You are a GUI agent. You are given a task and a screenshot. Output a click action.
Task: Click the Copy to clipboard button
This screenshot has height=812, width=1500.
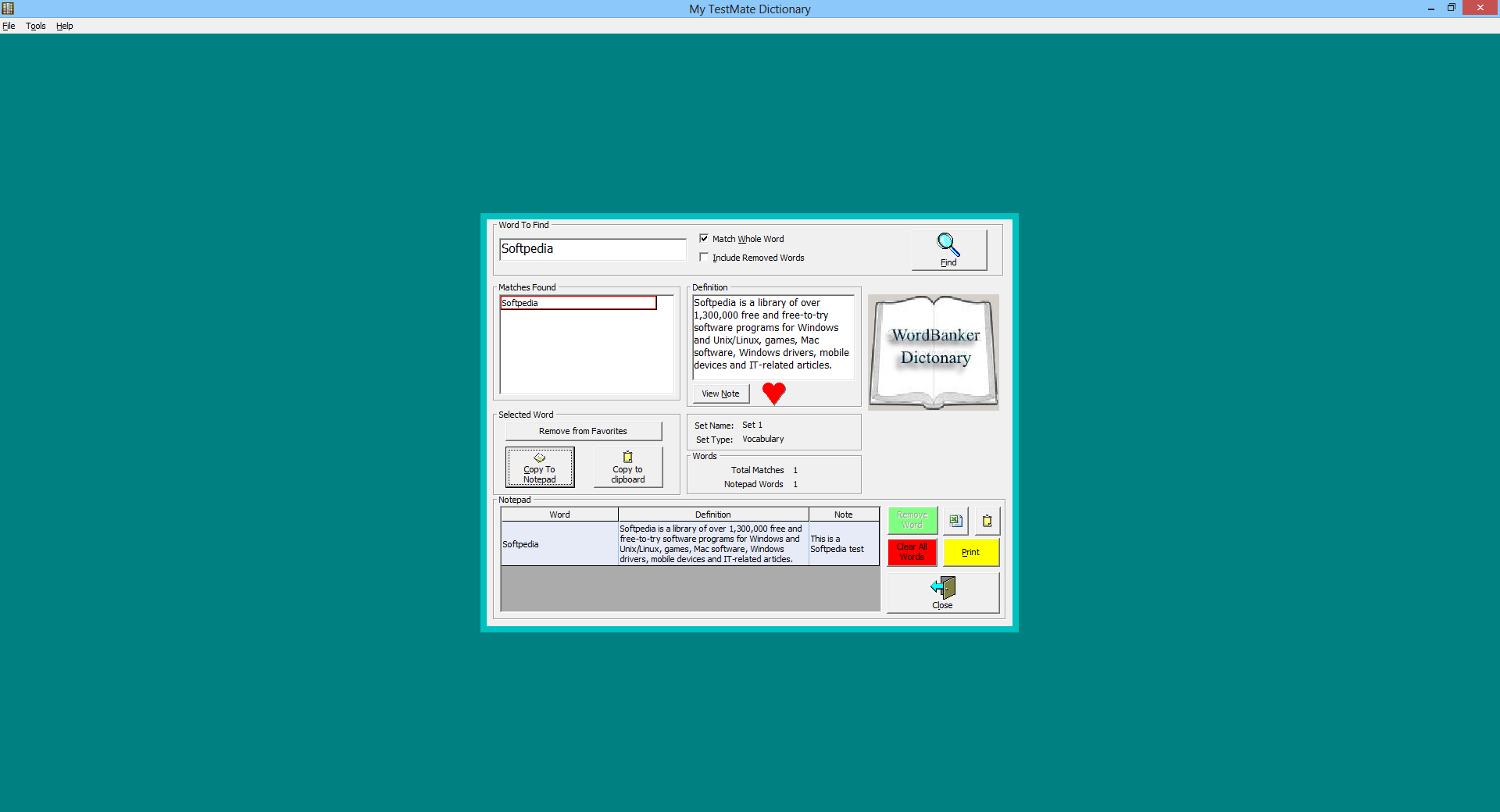pyautogui.click(x=628, y=467)
